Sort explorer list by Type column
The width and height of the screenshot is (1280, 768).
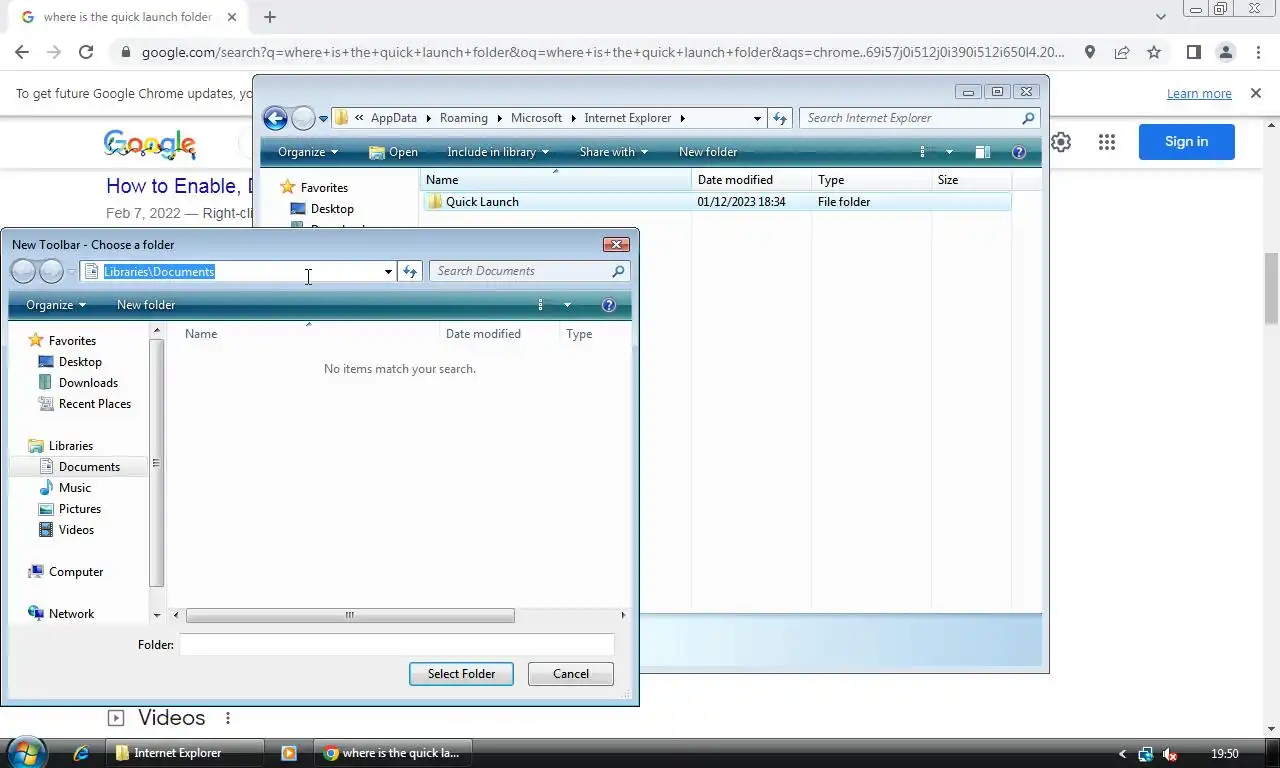click(871, 180)
